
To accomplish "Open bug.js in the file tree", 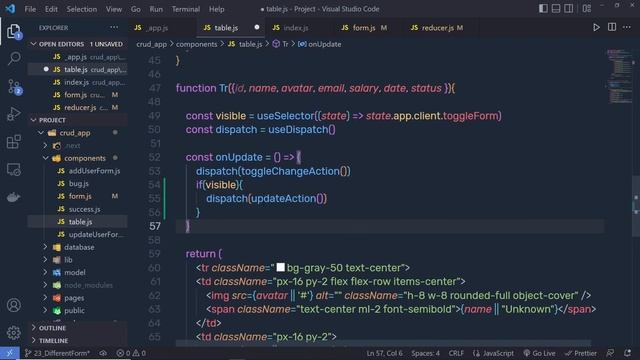I will [78, 183].
